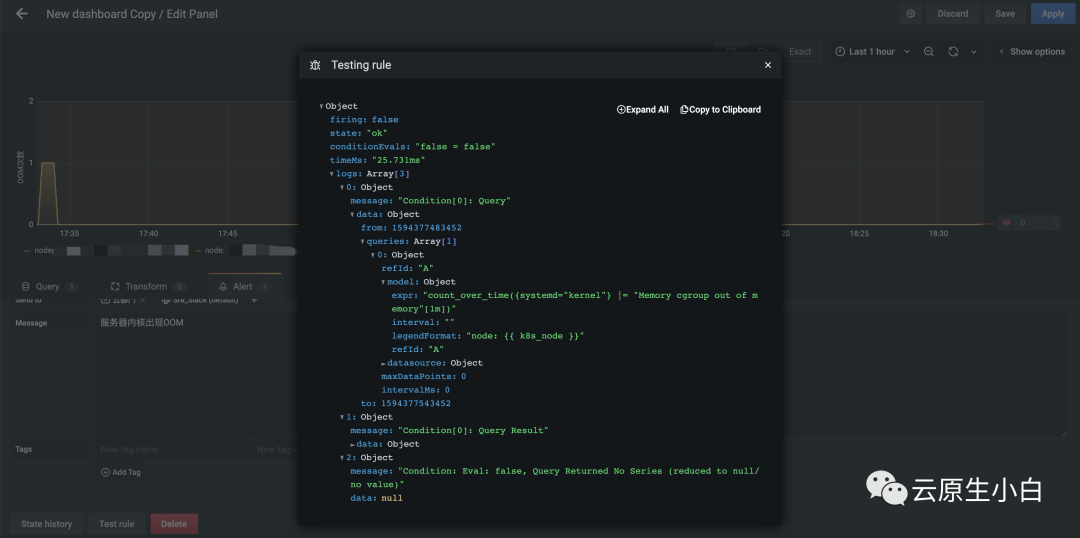Switch to the Alert tab

244,287
